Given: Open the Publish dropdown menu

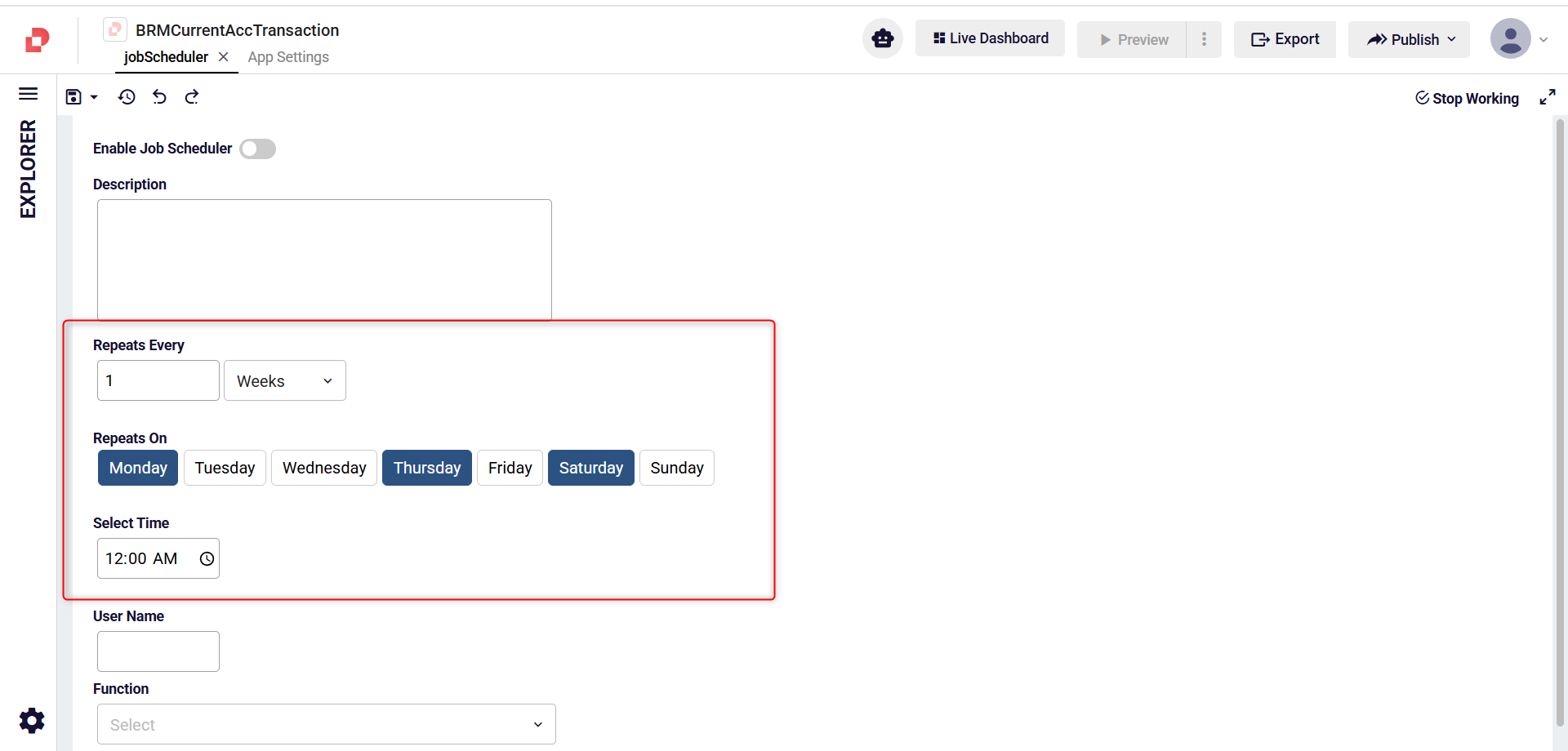Looking at the screenshot, I should point(1410,39).
